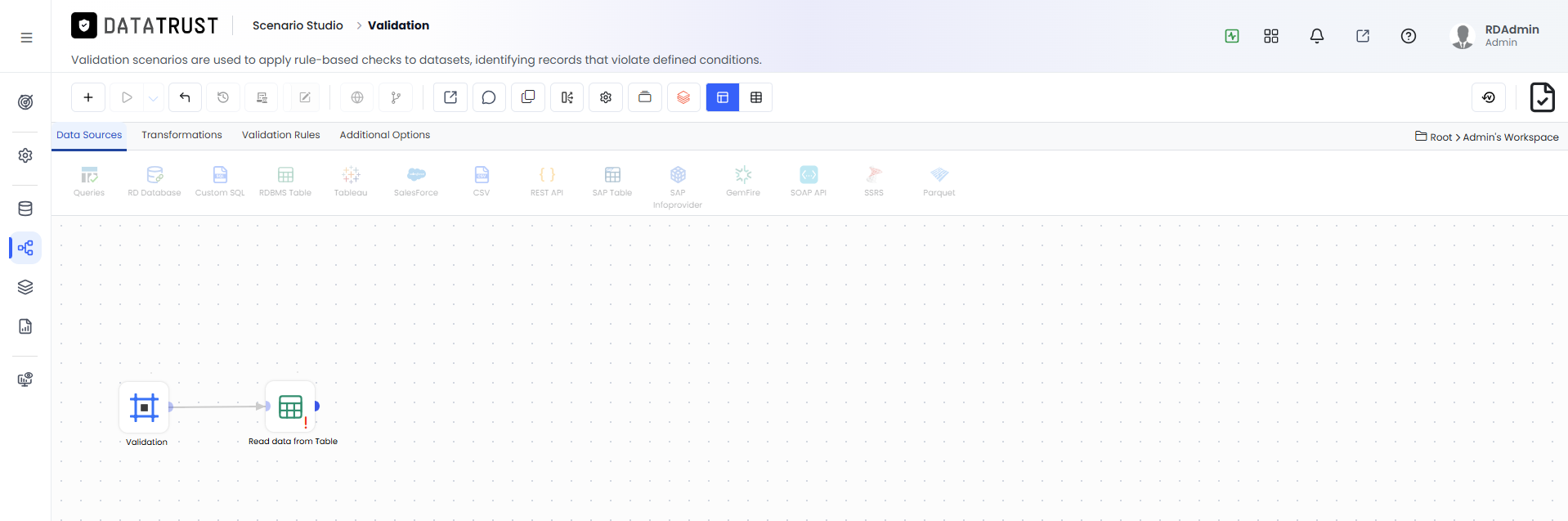Click the stacked cards toolbar icon

click(645, 97)
